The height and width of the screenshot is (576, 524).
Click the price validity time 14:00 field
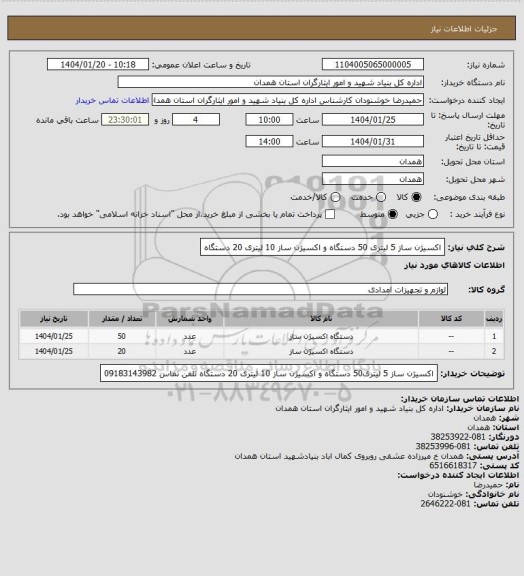(x=269, y=141)
